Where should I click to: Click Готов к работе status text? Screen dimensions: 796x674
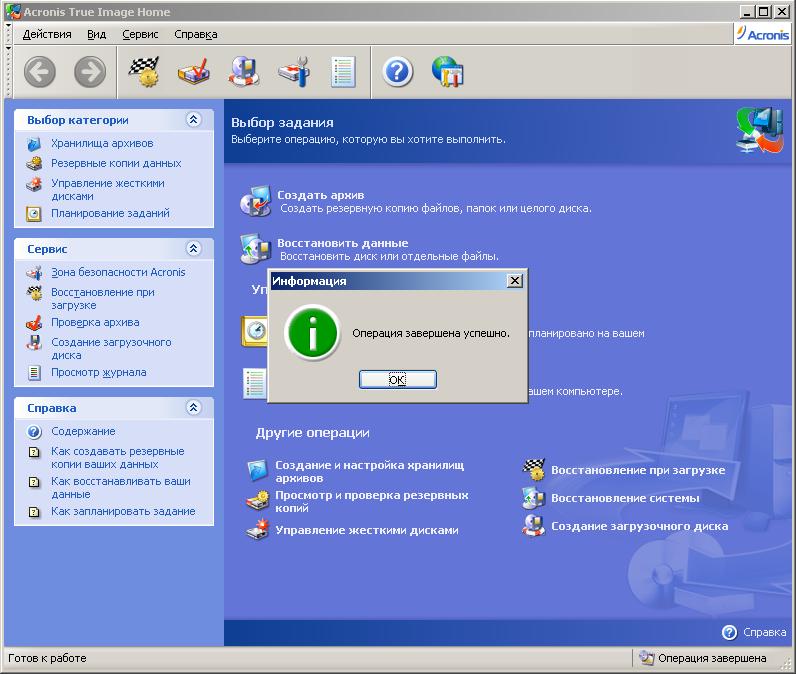pos(47,658)
